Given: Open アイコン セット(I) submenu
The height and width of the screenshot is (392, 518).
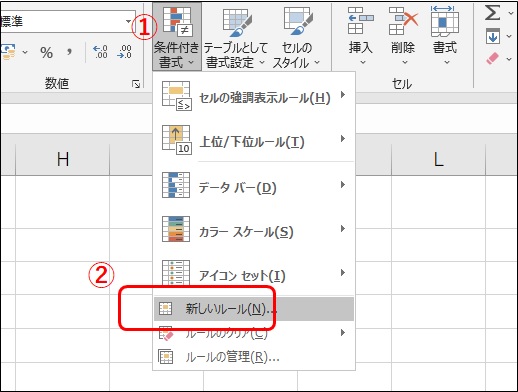Looking at the screenshot, I should point(254,274).
